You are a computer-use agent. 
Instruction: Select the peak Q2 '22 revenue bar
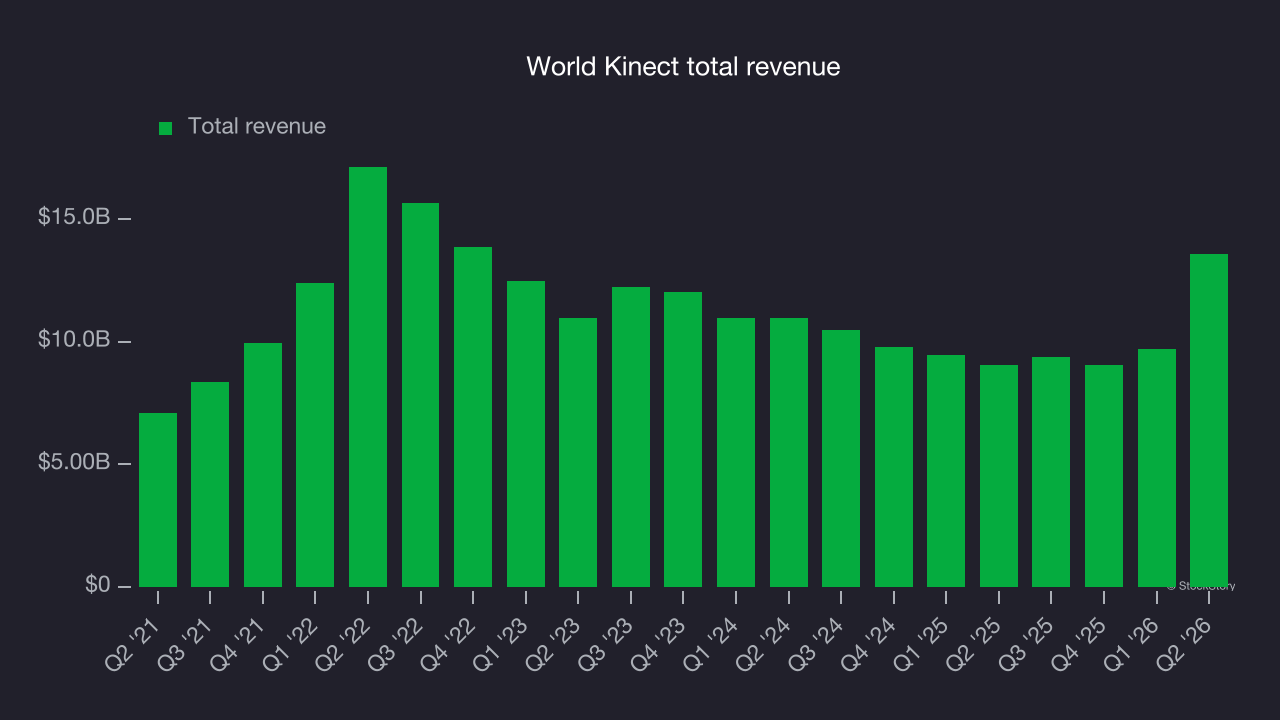(368, 377)
